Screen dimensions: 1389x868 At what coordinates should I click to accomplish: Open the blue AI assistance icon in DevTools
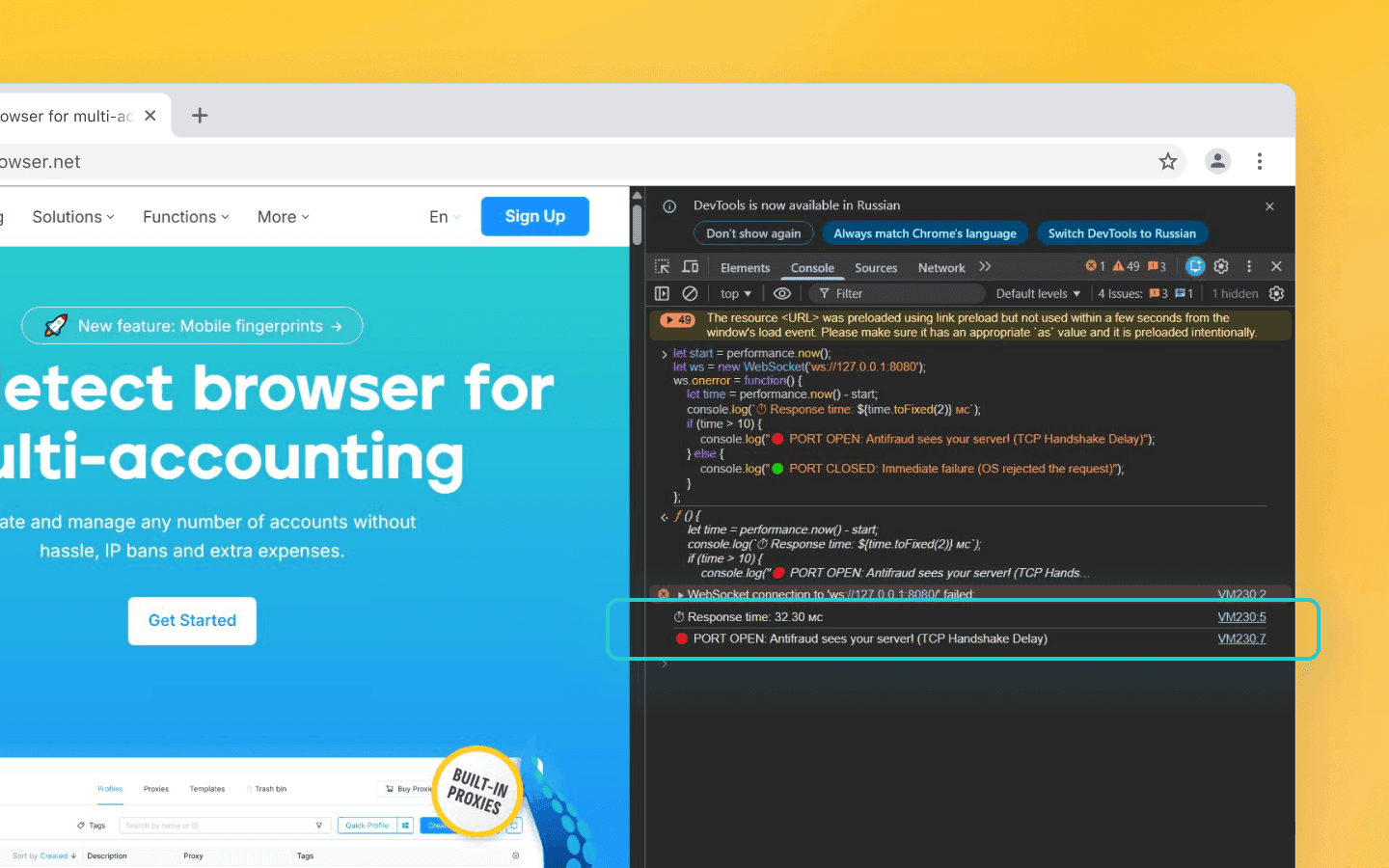(1195, 266)
